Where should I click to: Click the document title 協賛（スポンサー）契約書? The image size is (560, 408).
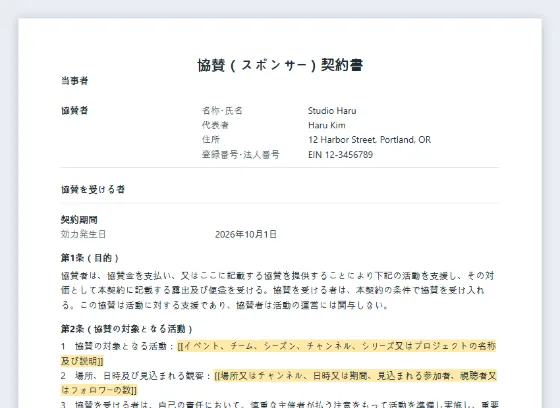click(280, 65)
